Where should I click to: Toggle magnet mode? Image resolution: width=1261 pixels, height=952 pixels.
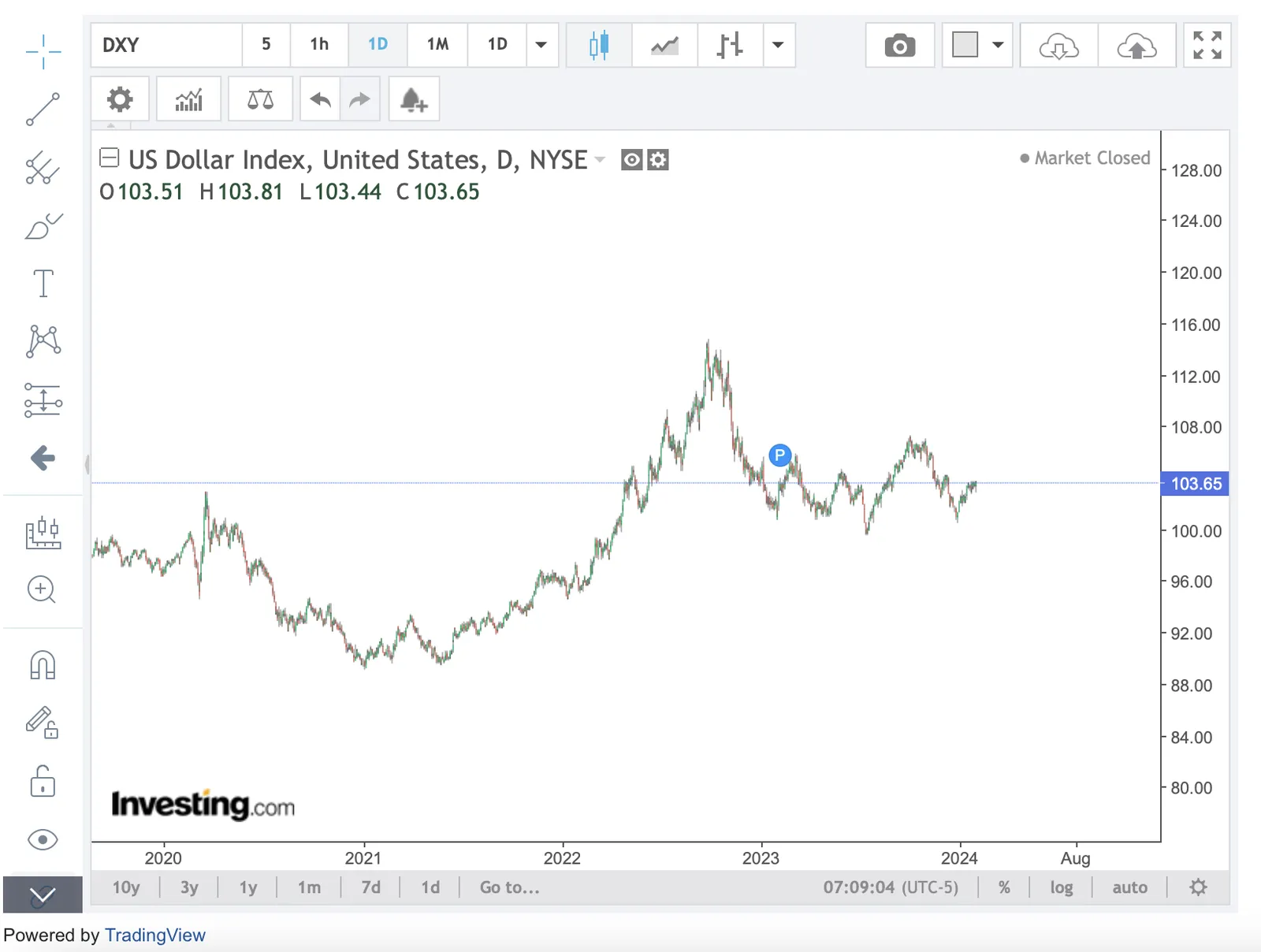(43, 665)
